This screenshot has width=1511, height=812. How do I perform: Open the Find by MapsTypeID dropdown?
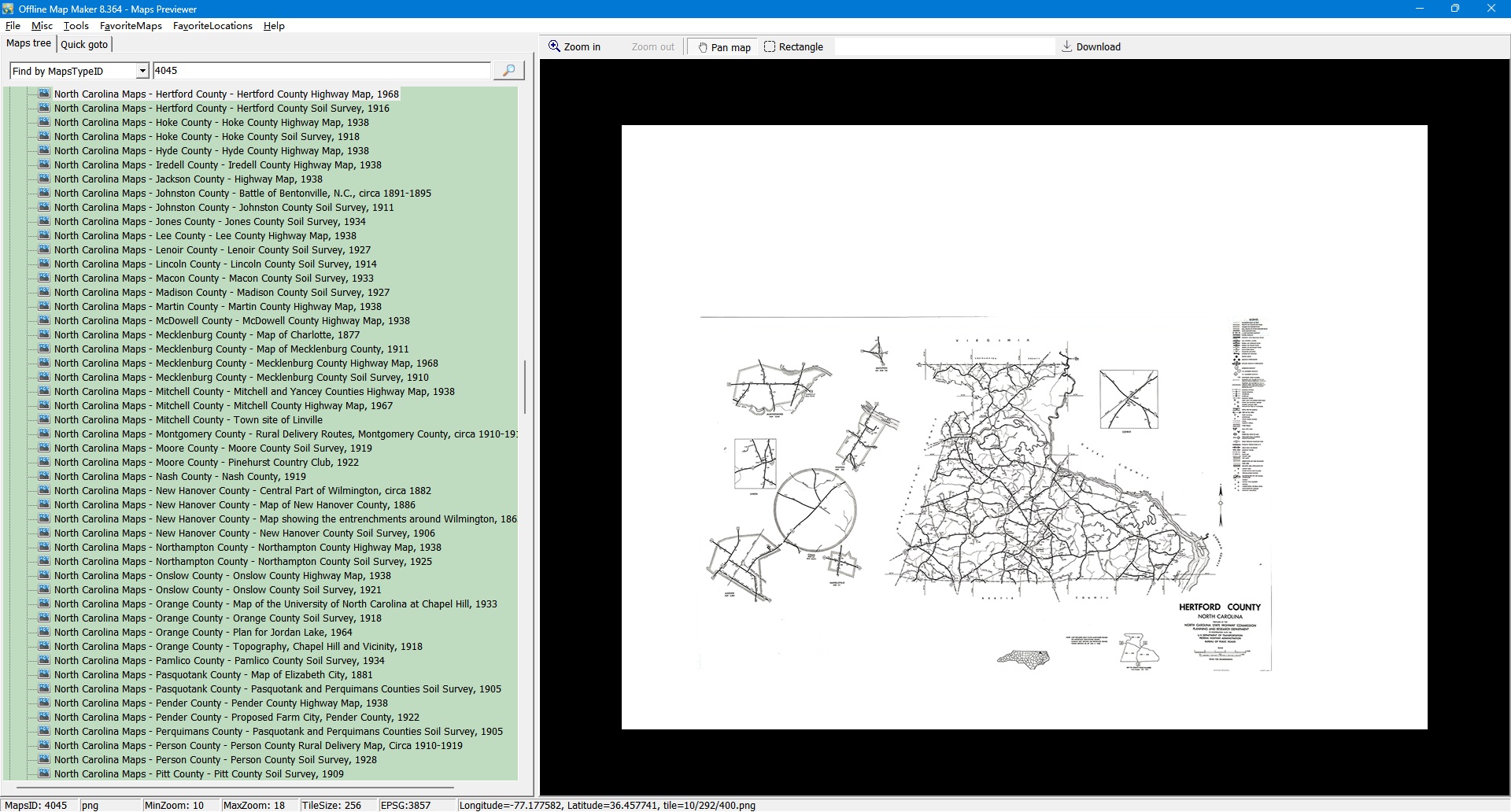coord(142,72)
